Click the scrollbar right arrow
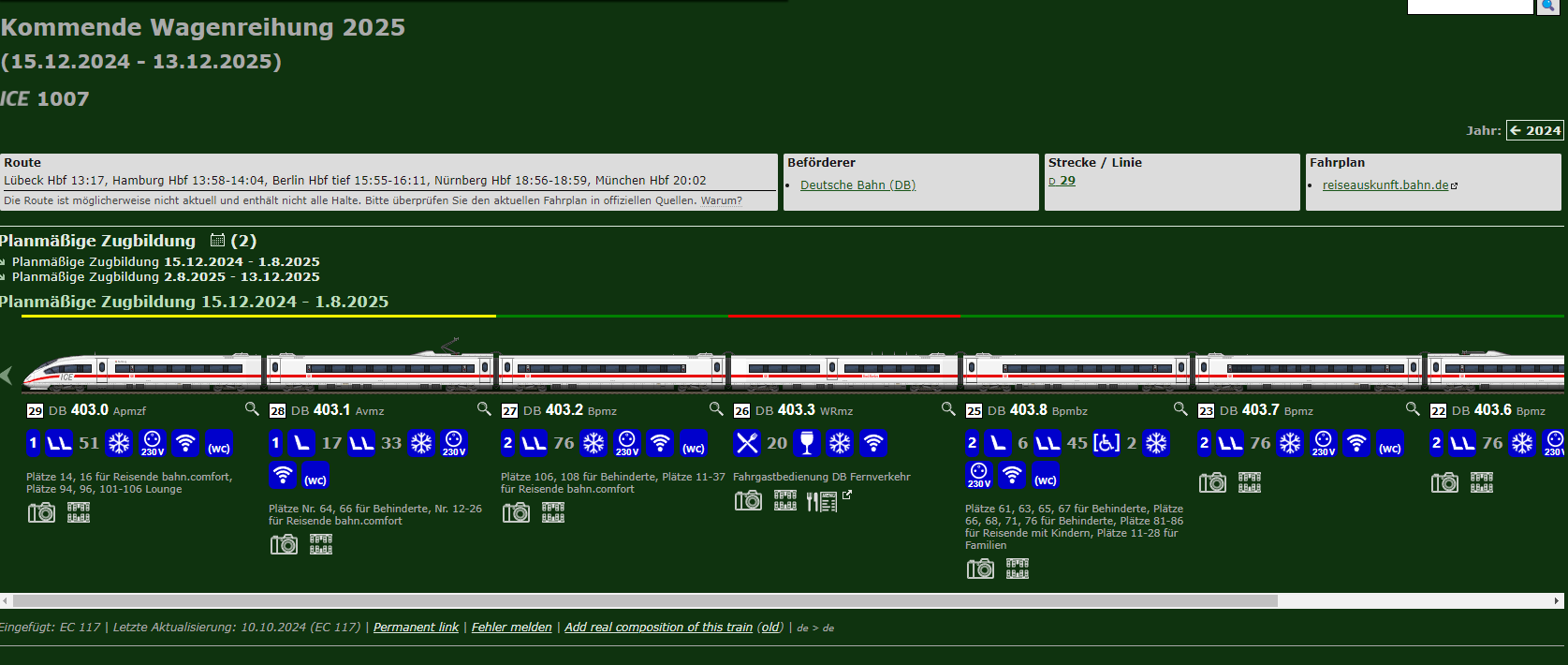Screen dimensions: 1568x665 [x=1558, y=600]
